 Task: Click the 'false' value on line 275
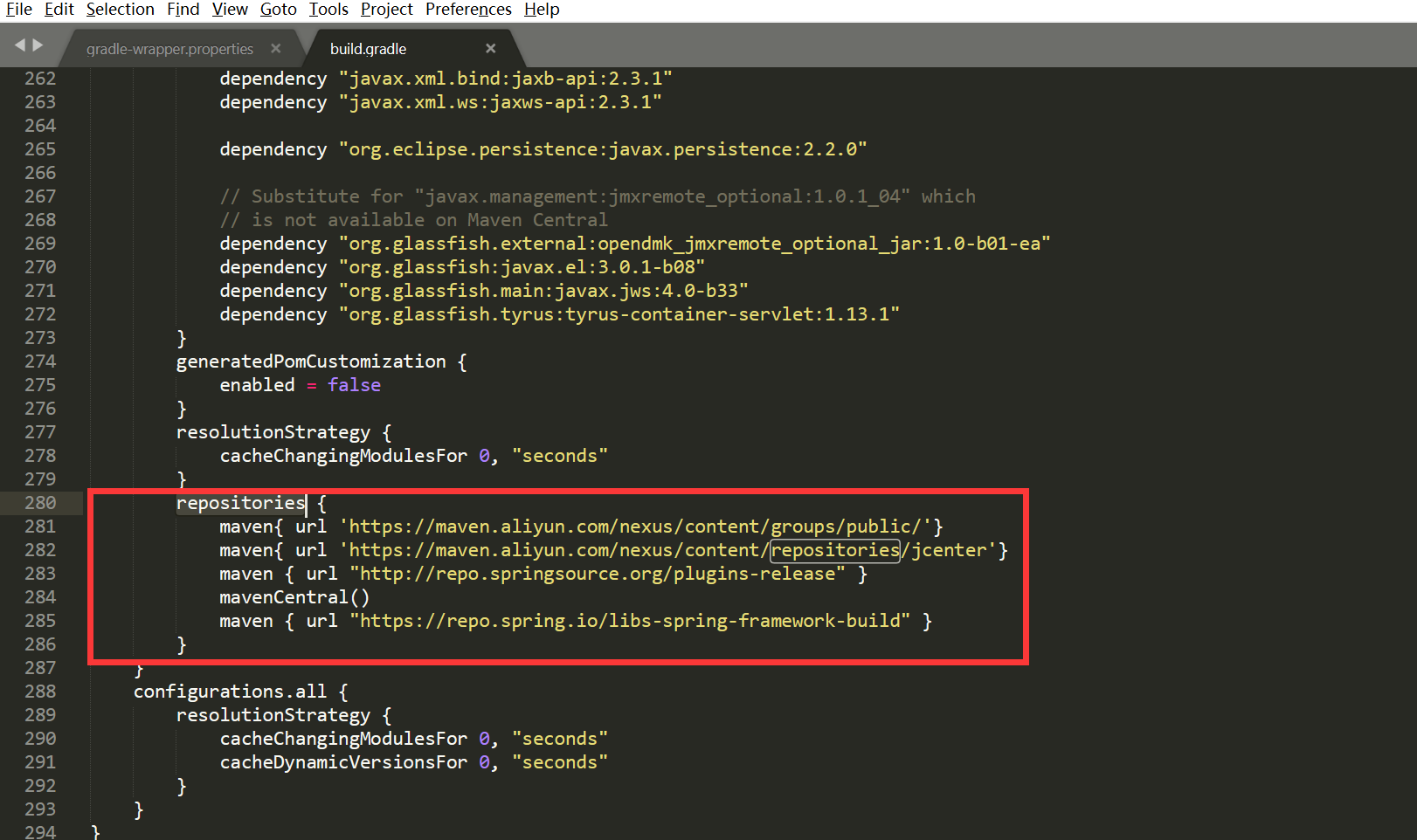point(354,385)
